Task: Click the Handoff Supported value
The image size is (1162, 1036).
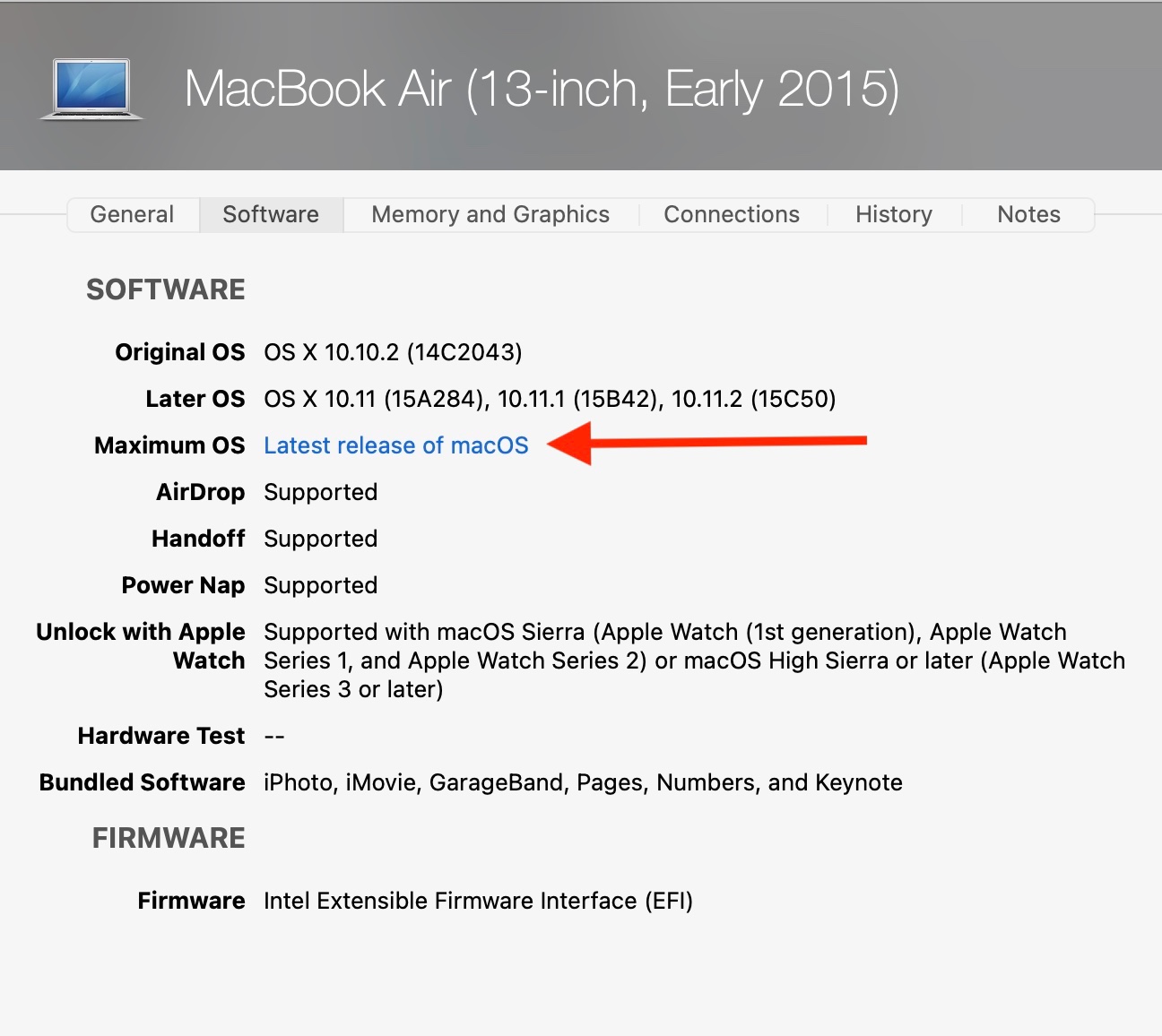Action: click(x=320, y=539)
